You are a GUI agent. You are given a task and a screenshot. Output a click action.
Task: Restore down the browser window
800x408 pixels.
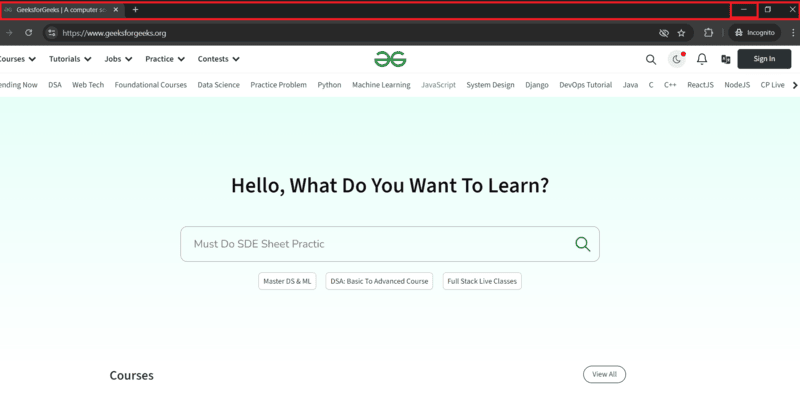click(768, 10)
